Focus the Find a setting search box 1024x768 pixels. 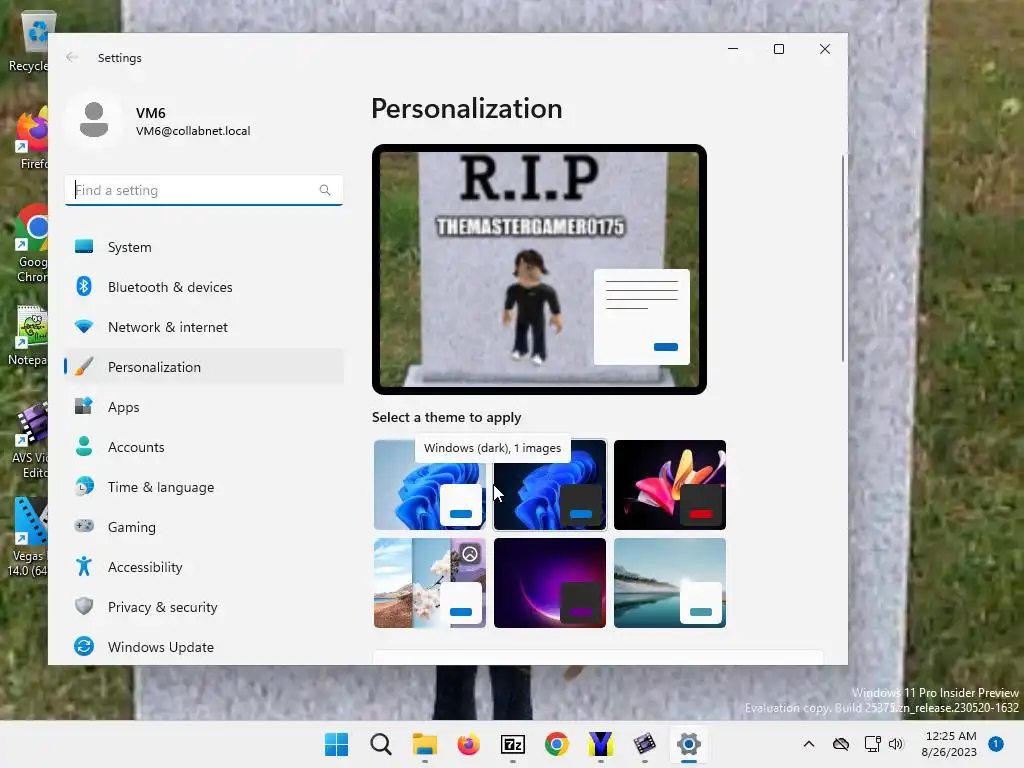tap(204, 190)
